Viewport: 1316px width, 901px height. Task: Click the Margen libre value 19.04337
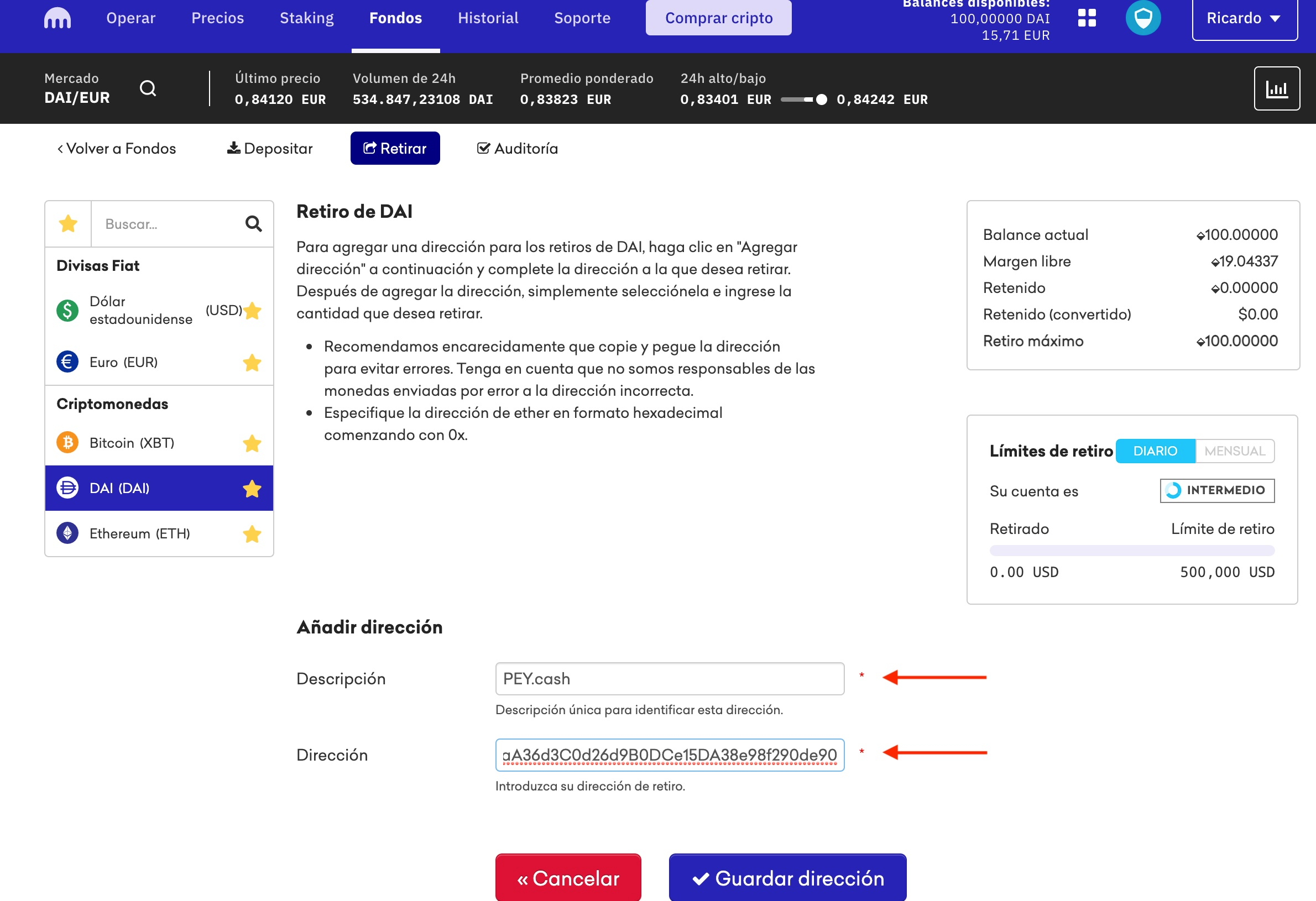1244,261
